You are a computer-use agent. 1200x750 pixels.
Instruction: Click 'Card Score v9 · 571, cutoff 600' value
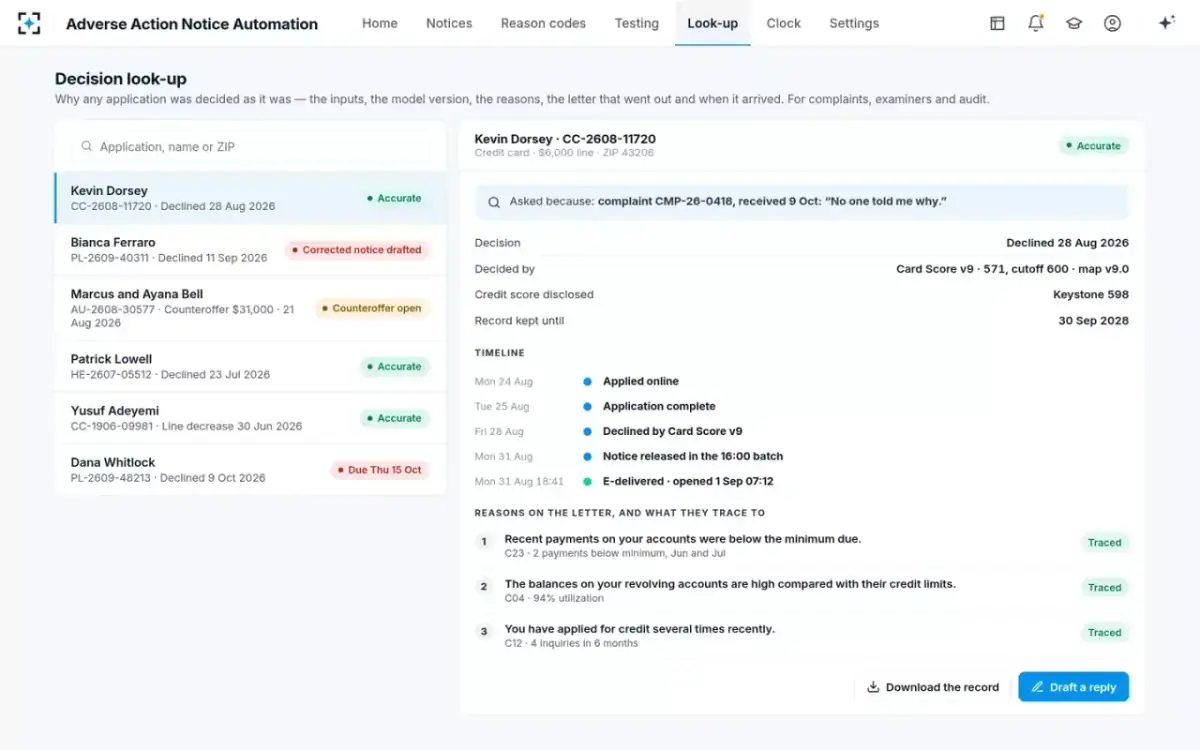coord(1012,269)
